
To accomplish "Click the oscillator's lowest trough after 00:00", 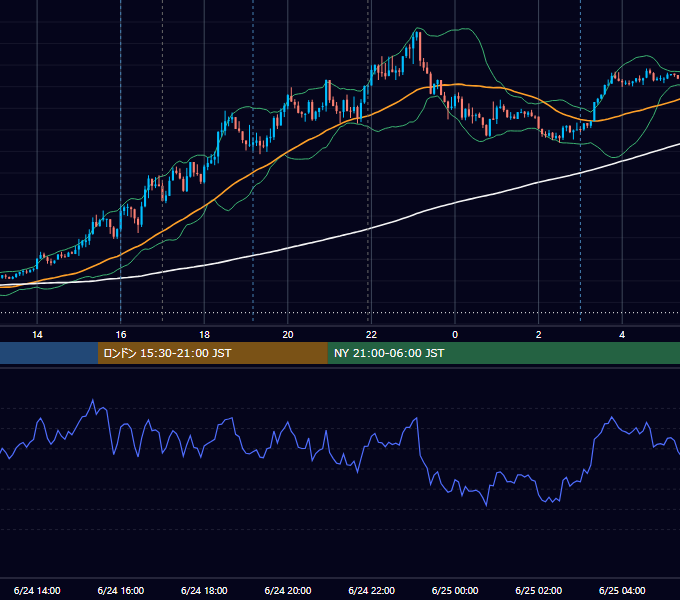I will pos(486,505).
